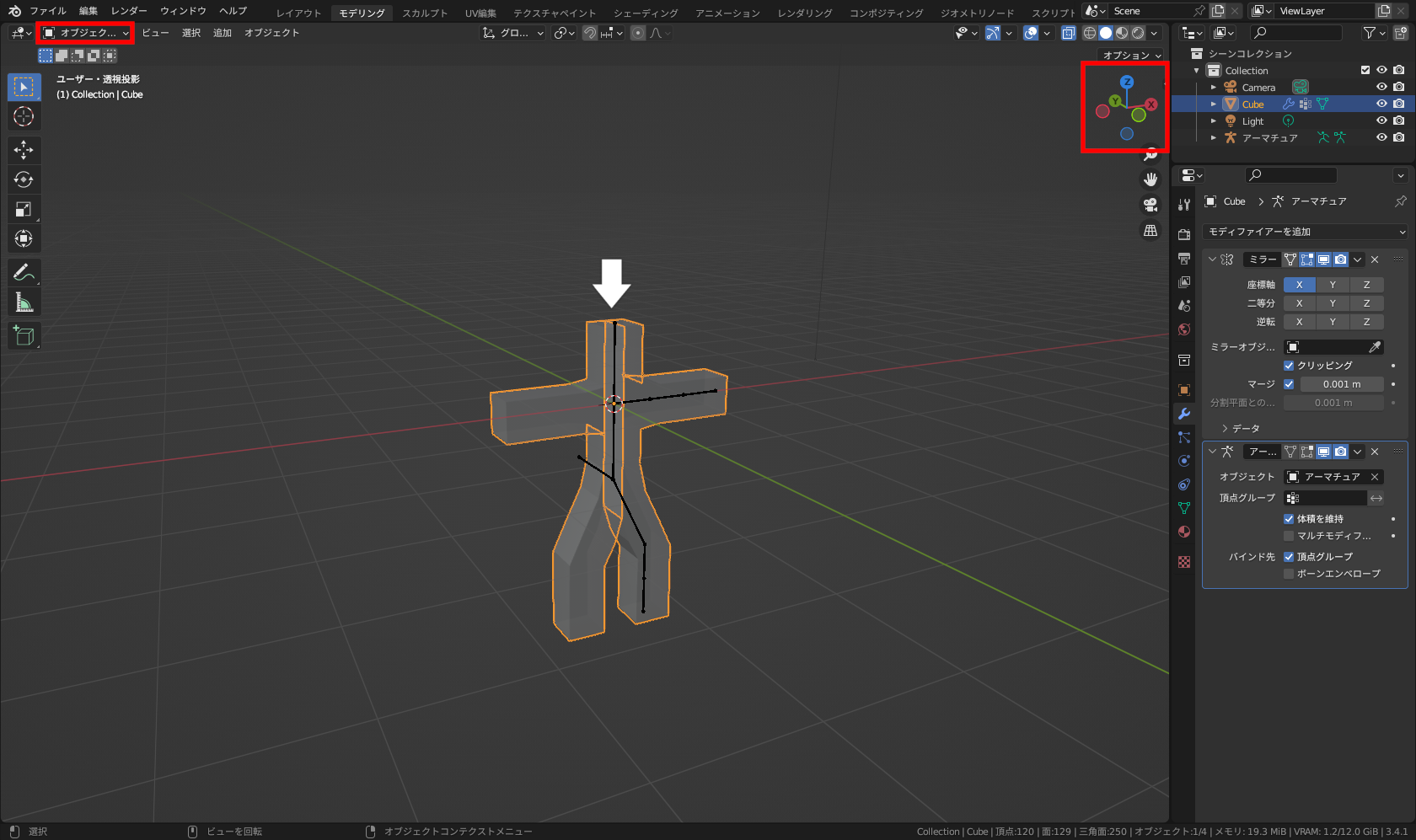Open the Render properties tab
The height and width of the screenshot is (840, 1416).
click(x=1184, y=234)
